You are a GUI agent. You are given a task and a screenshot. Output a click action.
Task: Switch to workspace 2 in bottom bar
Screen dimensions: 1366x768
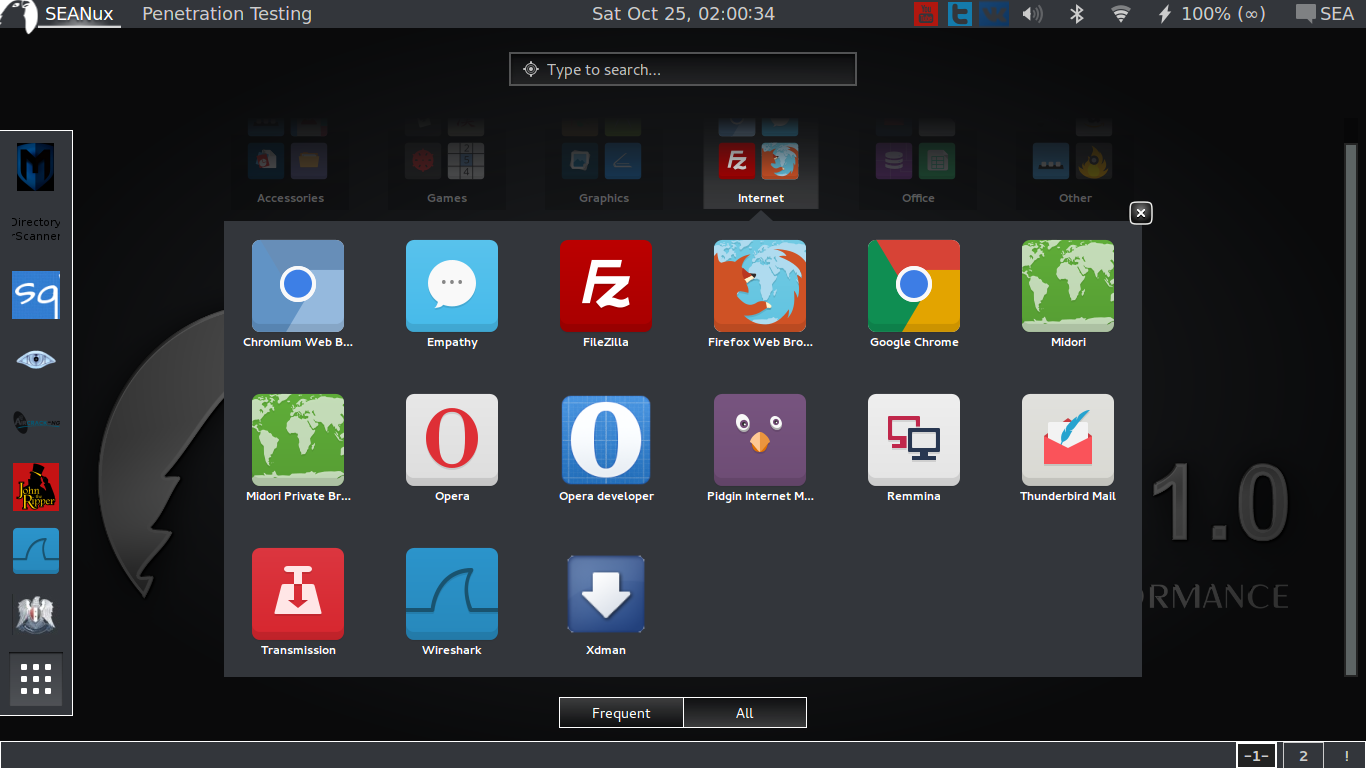point(1303,756)
